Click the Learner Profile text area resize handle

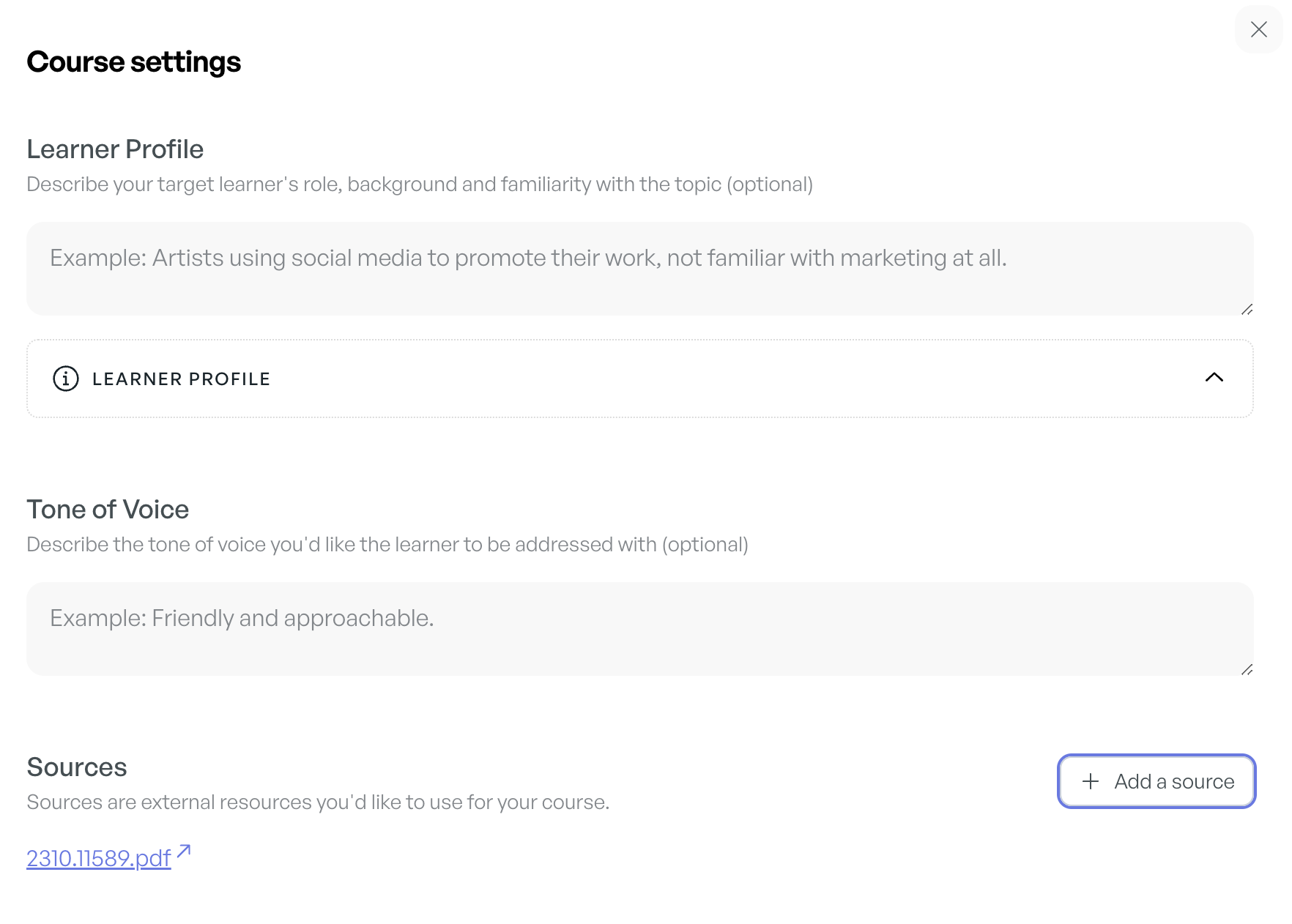click(1247, 310)
